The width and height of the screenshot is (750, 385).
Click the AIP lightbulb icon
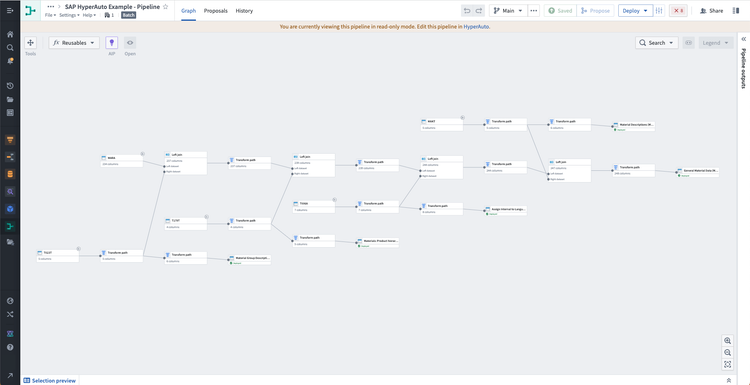point(111,43)
